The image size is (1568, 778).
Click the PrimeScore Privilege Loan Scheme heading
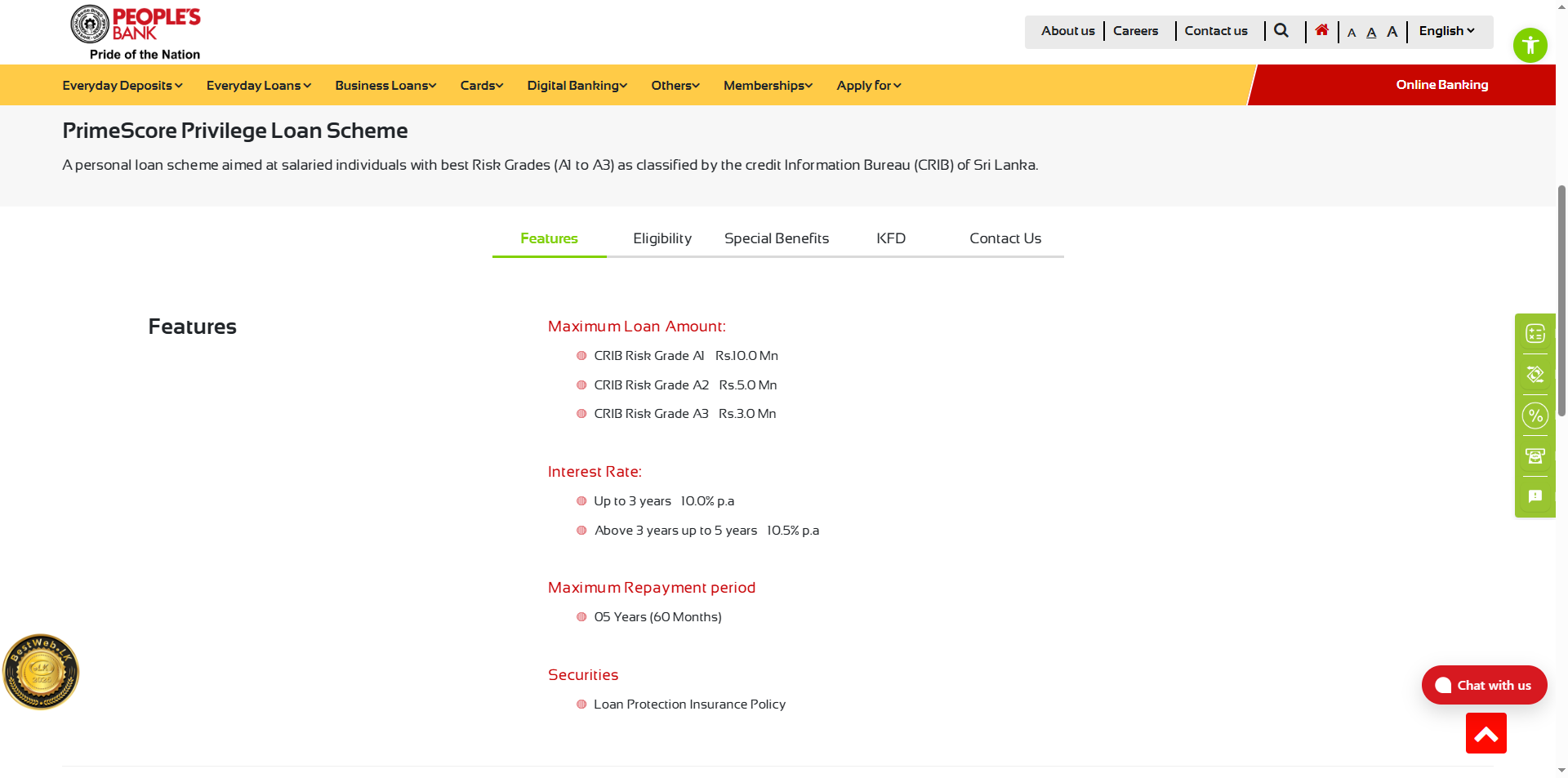tap(235, 131)
